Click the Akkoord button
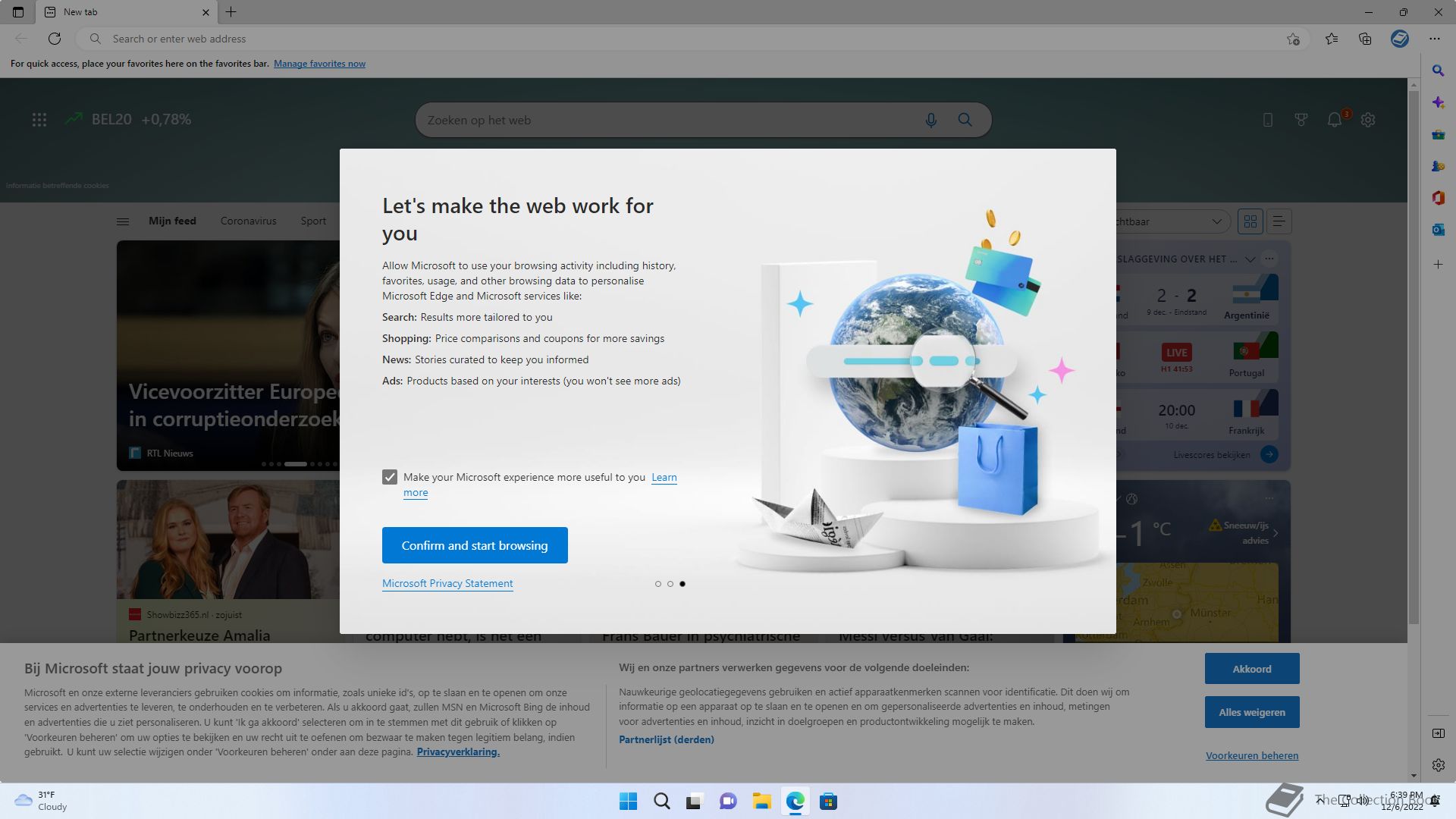 (1252, 669)
